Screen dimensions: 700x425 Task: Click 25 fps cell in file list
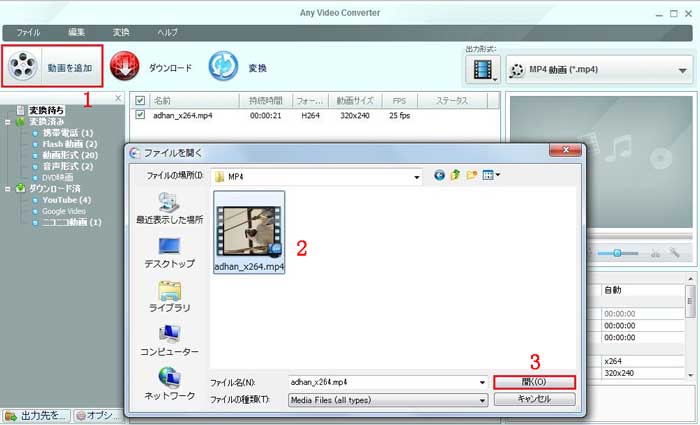tap(399, 116)
